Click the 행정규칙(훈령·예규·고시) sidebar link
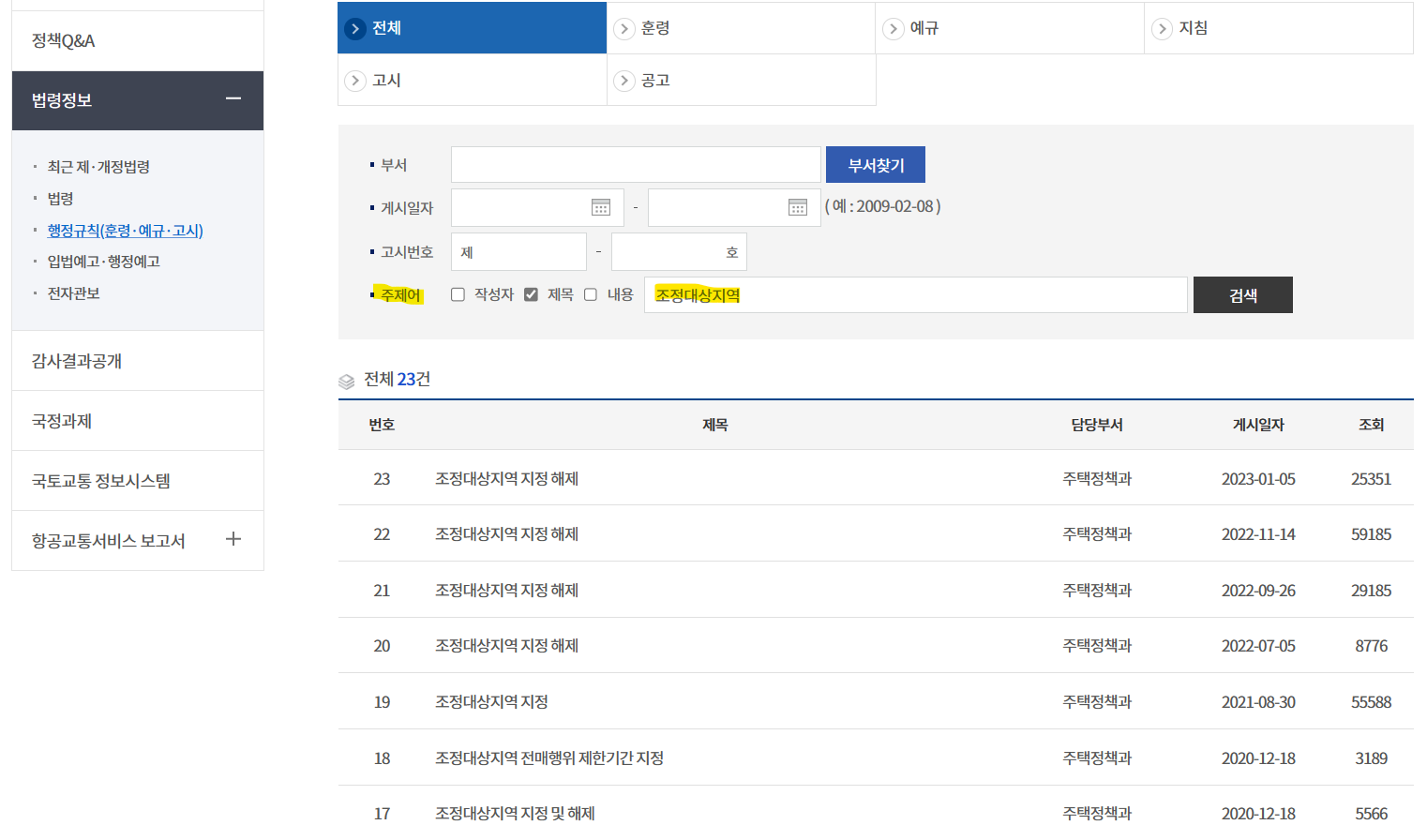This screenshot has width=1427, height=840. click(126, 231)
